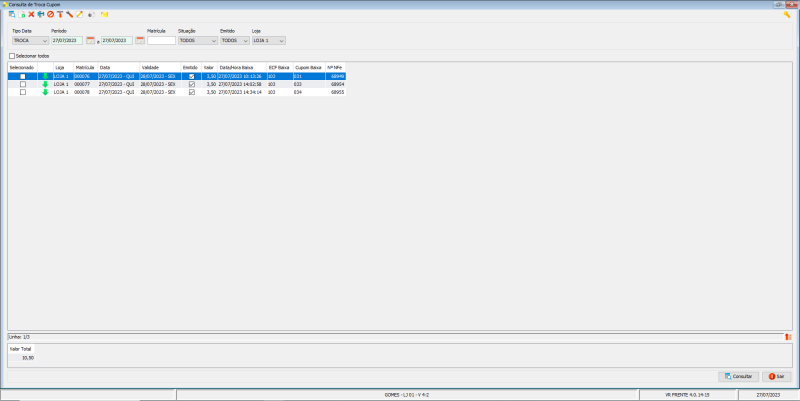800x401 pixels.
Task: Click the green arrow on Matrícula 000077 row
Action: pyautogui.click(x=45, y=84)
